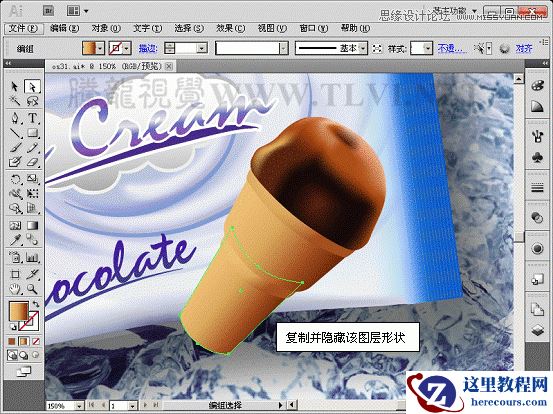This screenshot has height=414, width=553.
Task: Click the 描边 stroke link
Action: (x=148, y=49)
